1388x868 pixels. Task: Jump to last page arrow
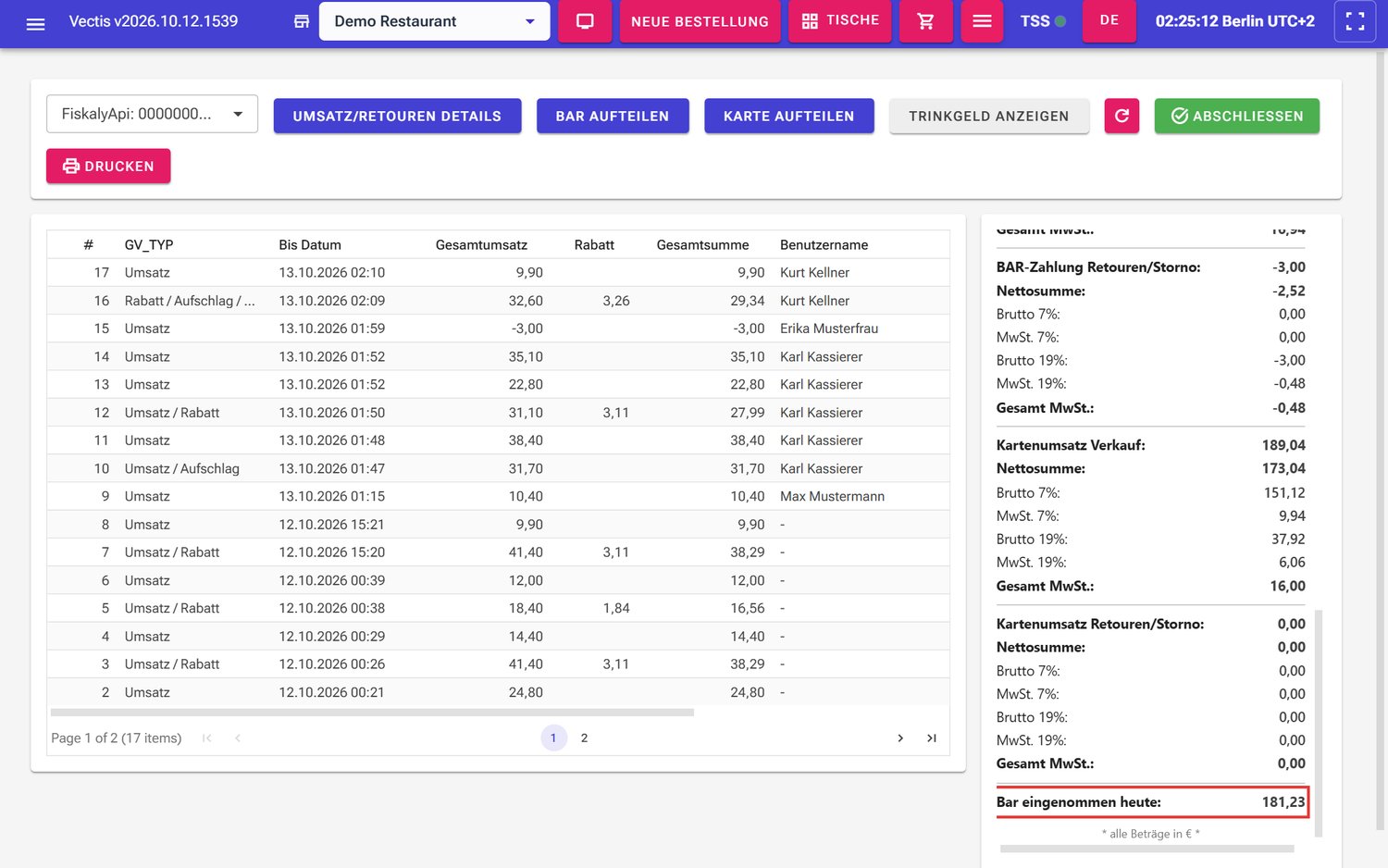pos(932,738)
